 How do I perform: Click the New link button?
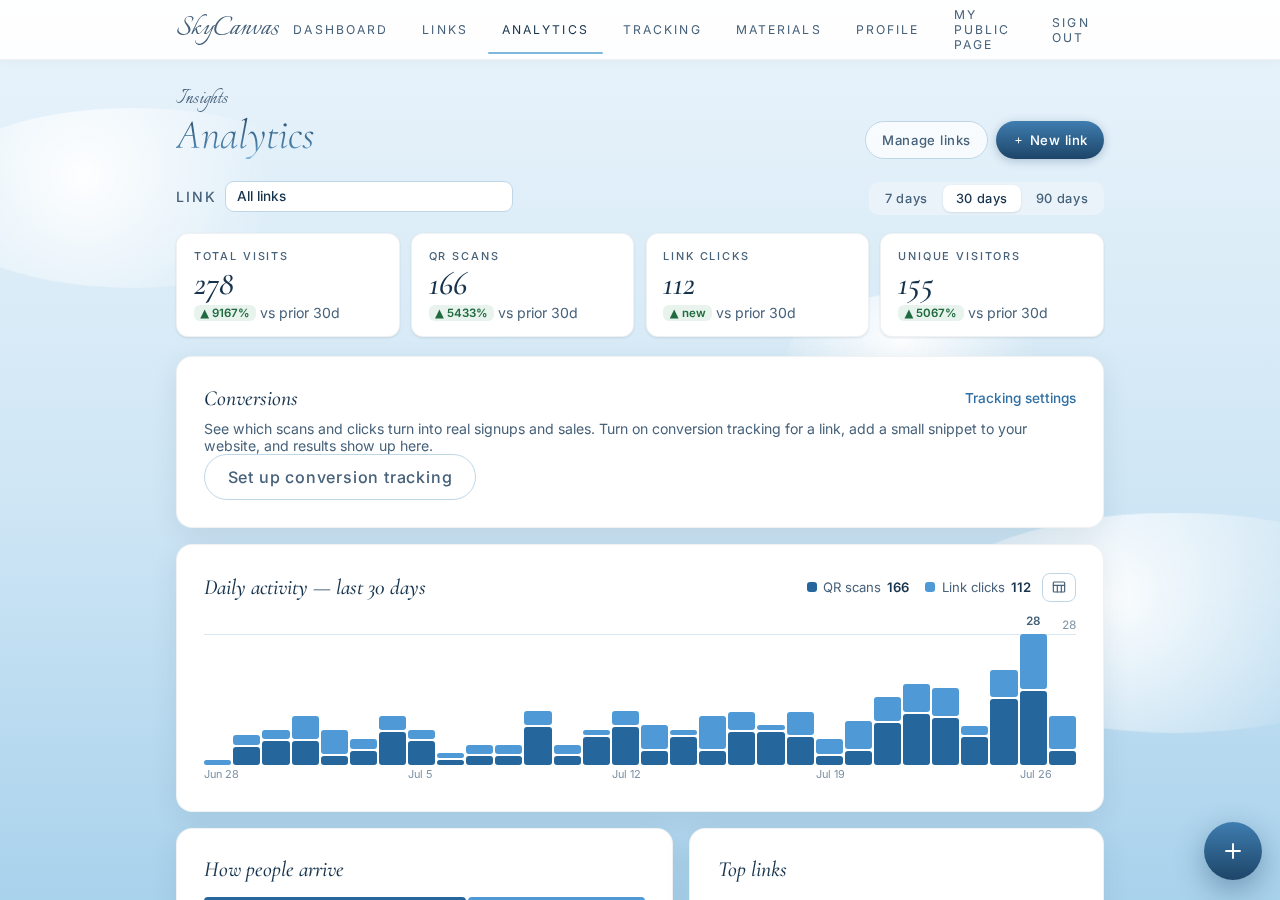1050,140
